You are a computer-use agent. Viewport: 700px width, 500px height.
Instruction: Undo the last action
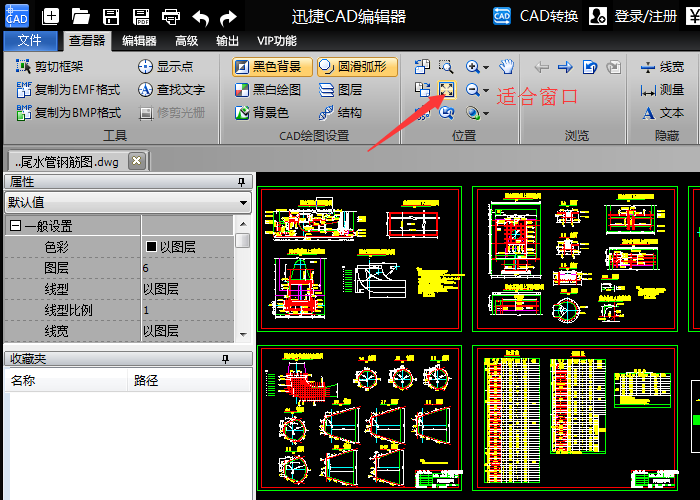click(x=200, y=18)
